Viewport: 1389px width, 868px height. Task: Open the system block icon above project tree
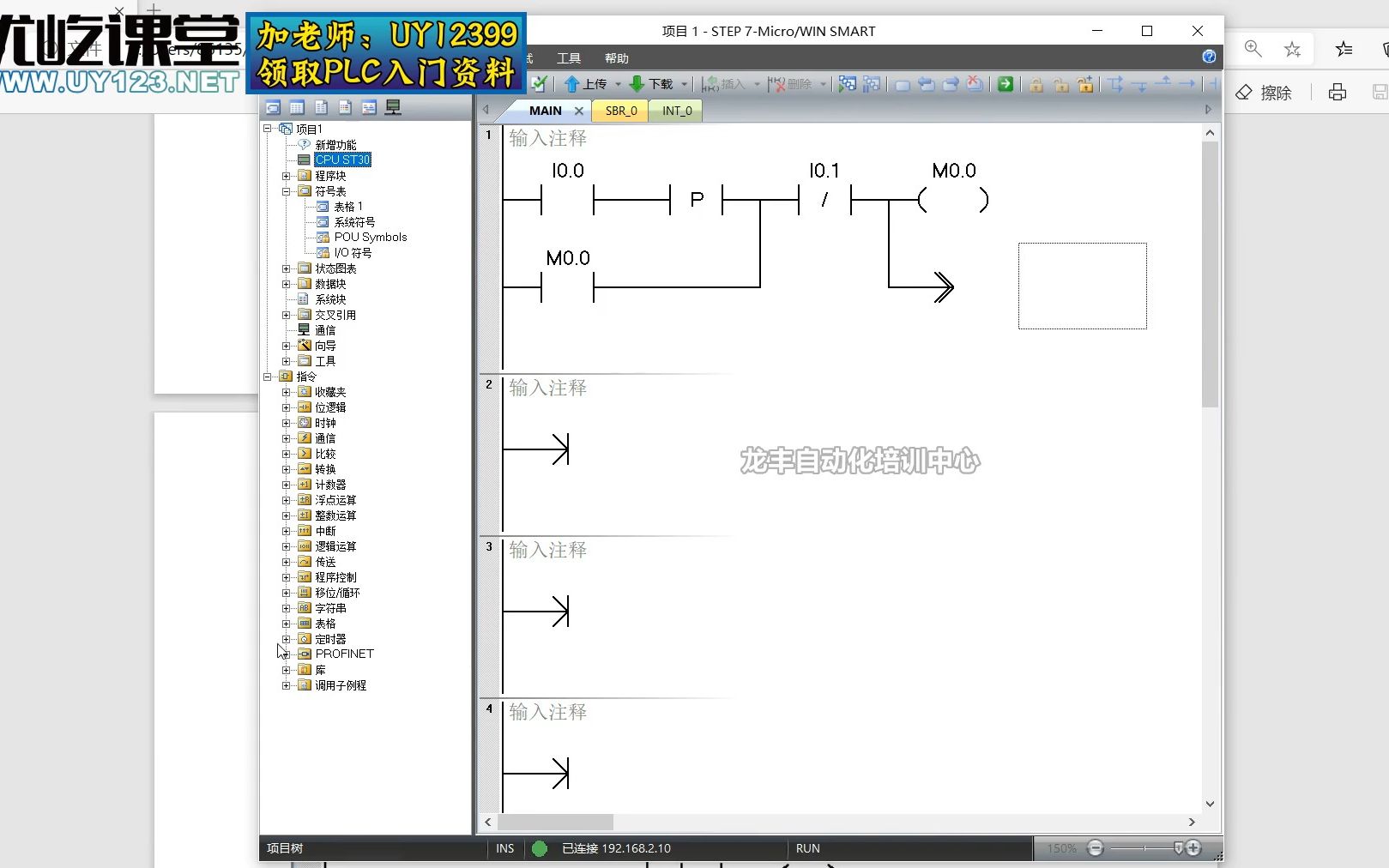click(x=345, y=108)
